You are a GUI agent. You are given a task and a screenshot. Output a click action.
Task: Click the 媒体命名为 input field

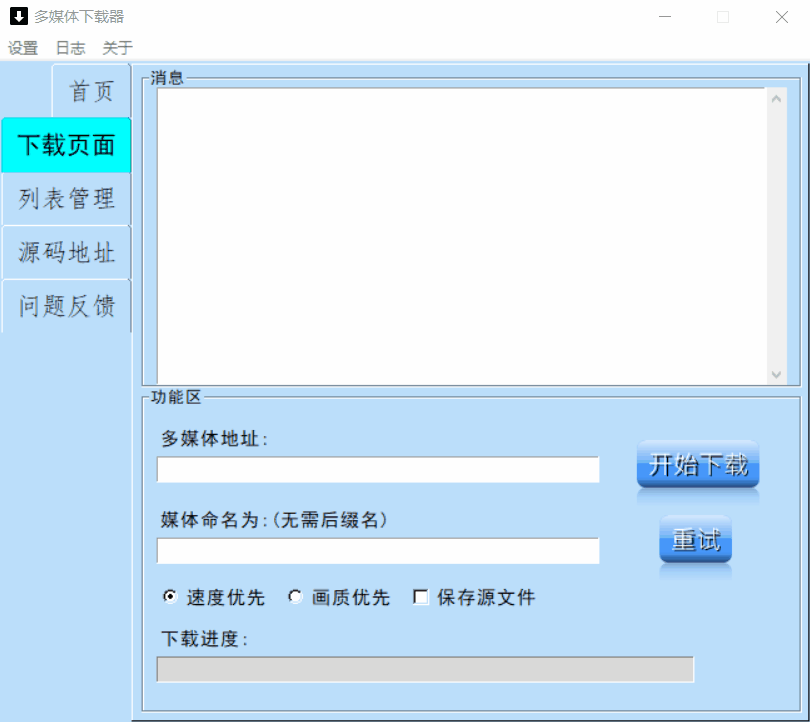[377, 551]
